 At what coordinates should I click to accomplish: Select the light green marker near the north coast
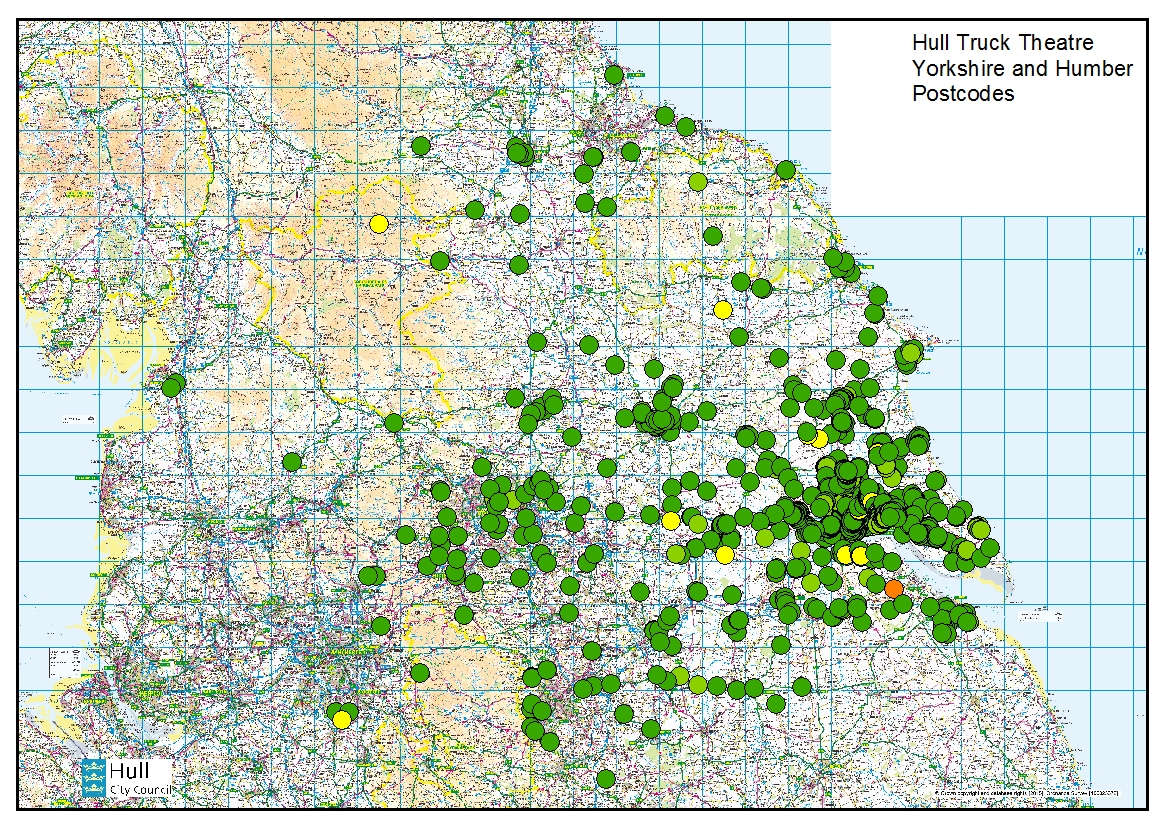pyautogui.click(x=698, y=181)
